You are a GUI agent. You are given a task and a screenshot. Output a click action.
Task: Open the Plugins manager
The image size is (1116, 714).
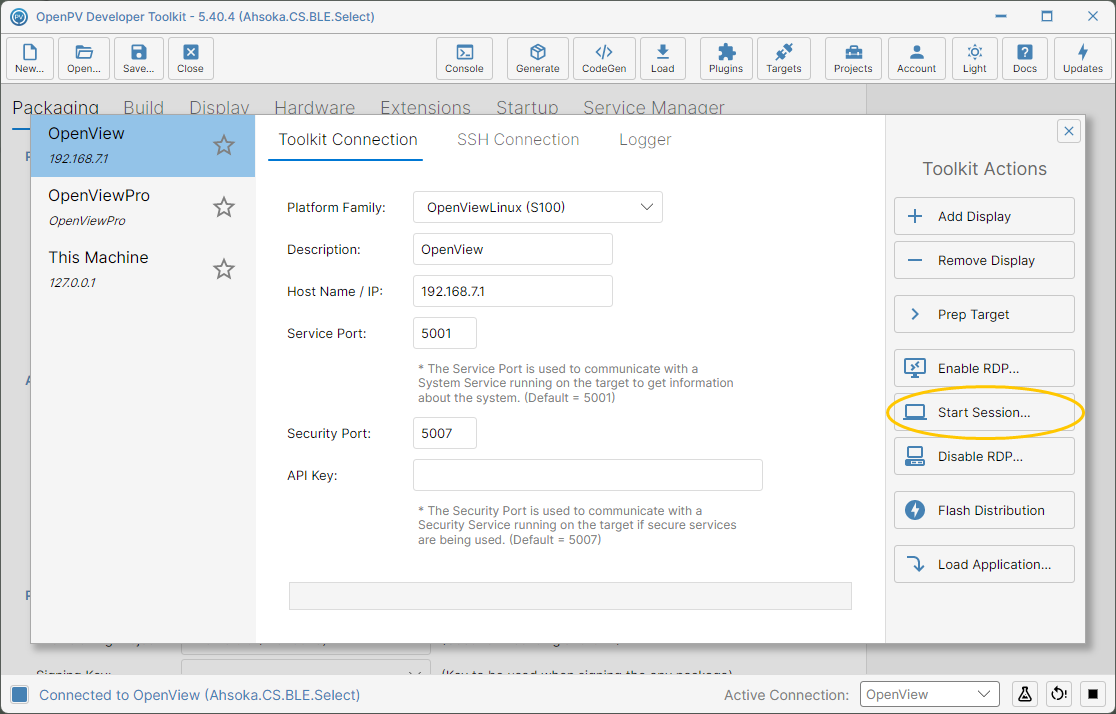726,58
